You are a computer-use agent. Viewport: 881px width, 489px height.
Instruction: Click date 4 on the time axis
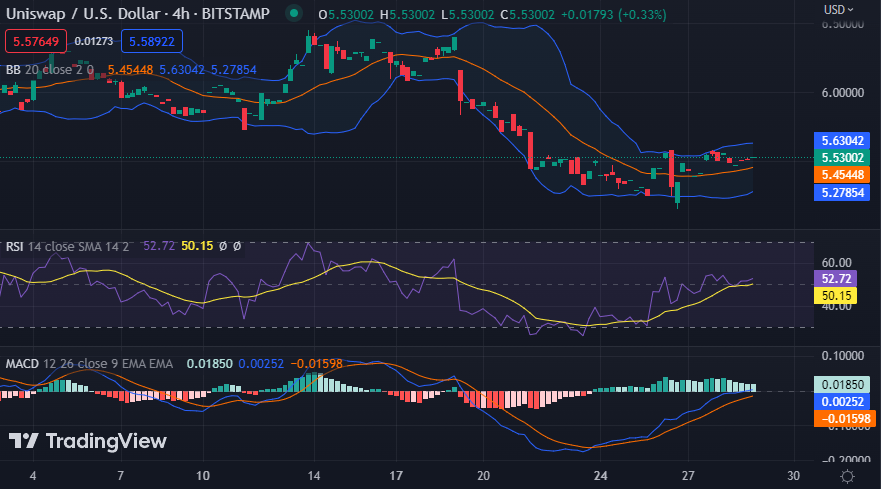(33, 476)
